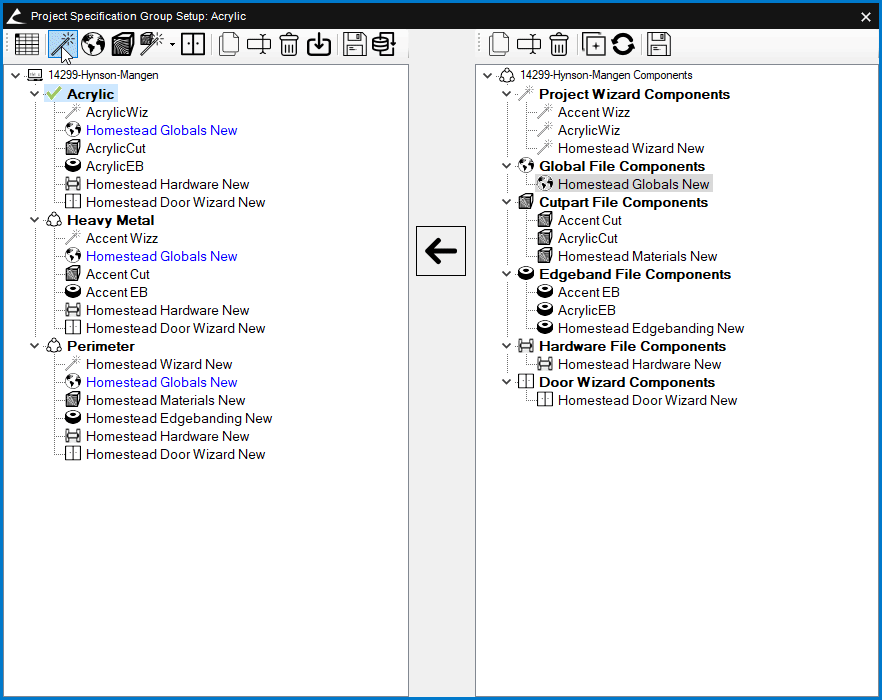Collapse the Edgeband File Components node

click(507, 273)
